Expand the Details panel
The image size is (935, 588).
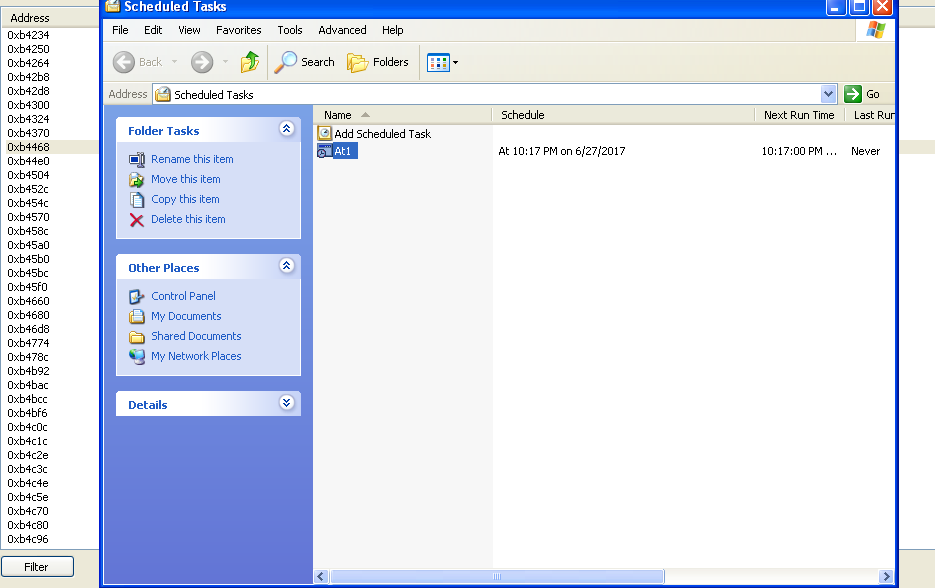(286, 403)
